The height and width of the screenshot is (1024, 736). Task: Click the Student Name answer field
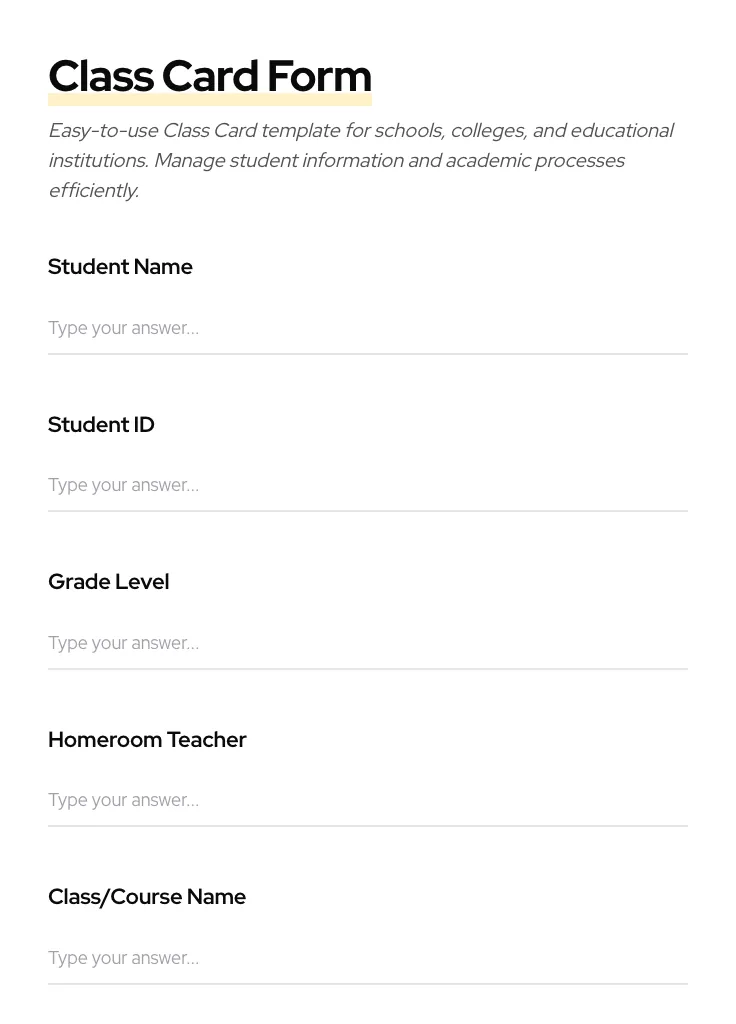click(x=367, y=328)
